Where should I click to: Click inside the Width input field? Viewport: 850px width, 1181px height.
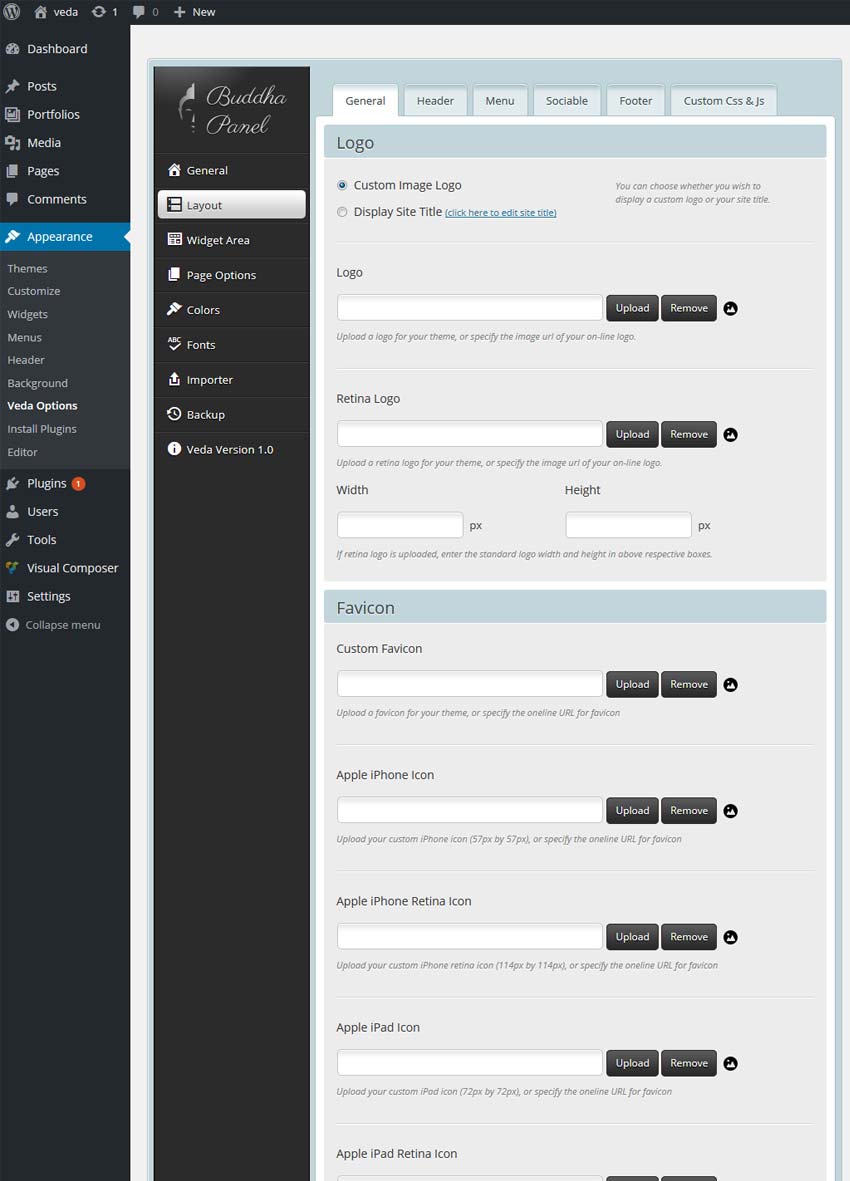click(400, 524)
